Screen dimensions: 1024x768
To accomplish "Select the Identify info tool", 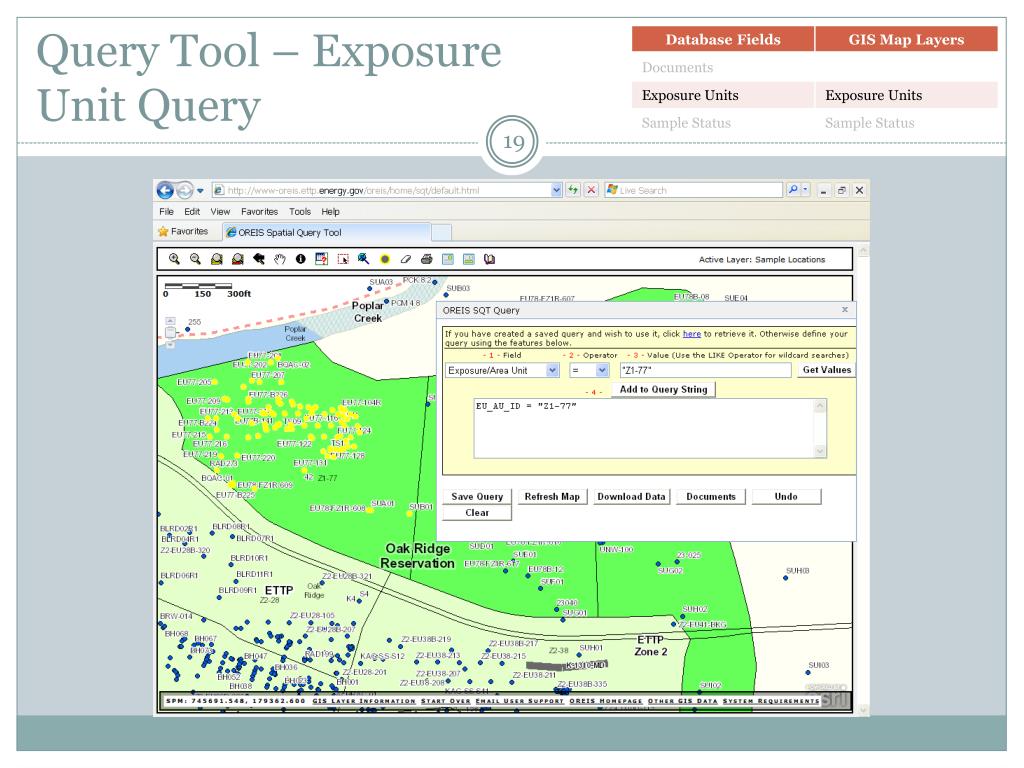I will [300, 259].
